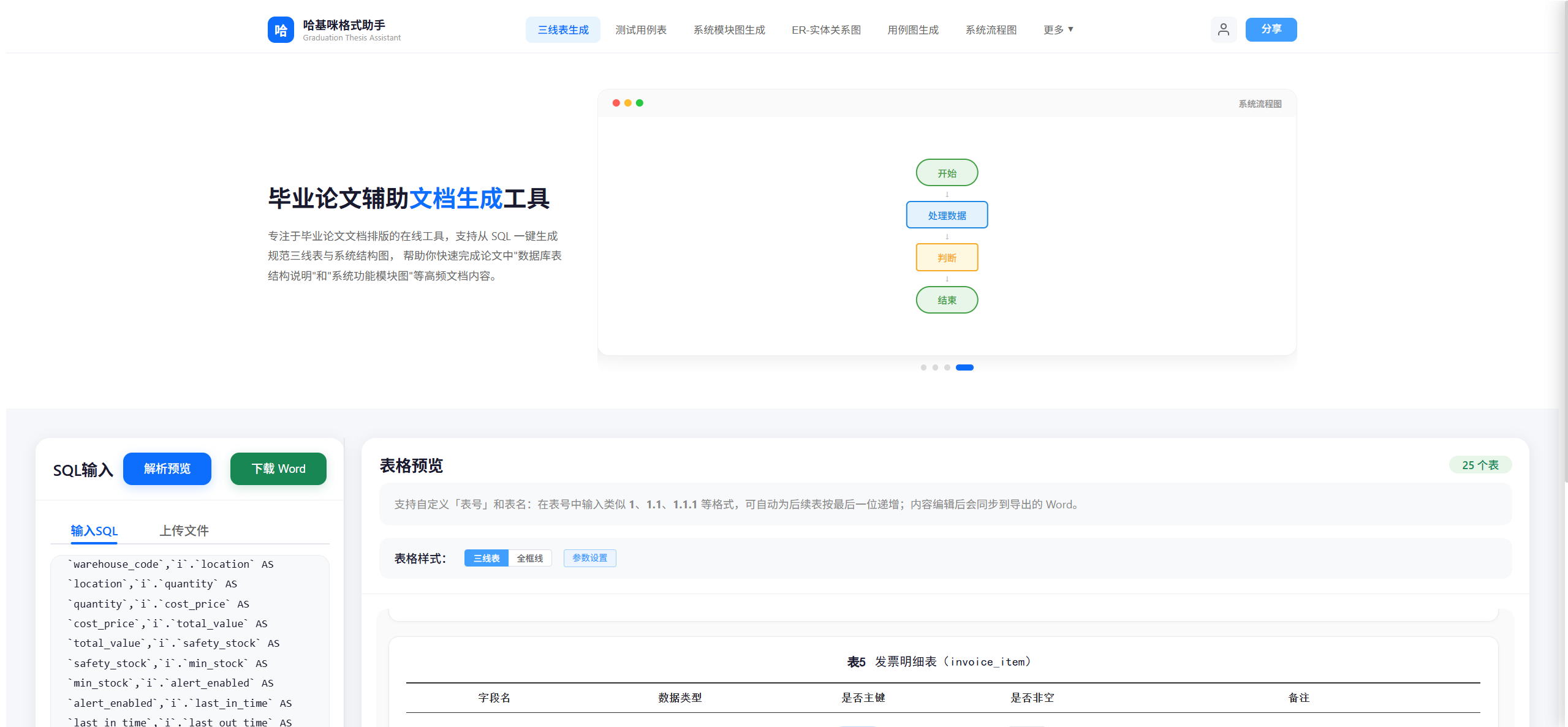
Task: Switch table style to 全框线
Action: 529,558
